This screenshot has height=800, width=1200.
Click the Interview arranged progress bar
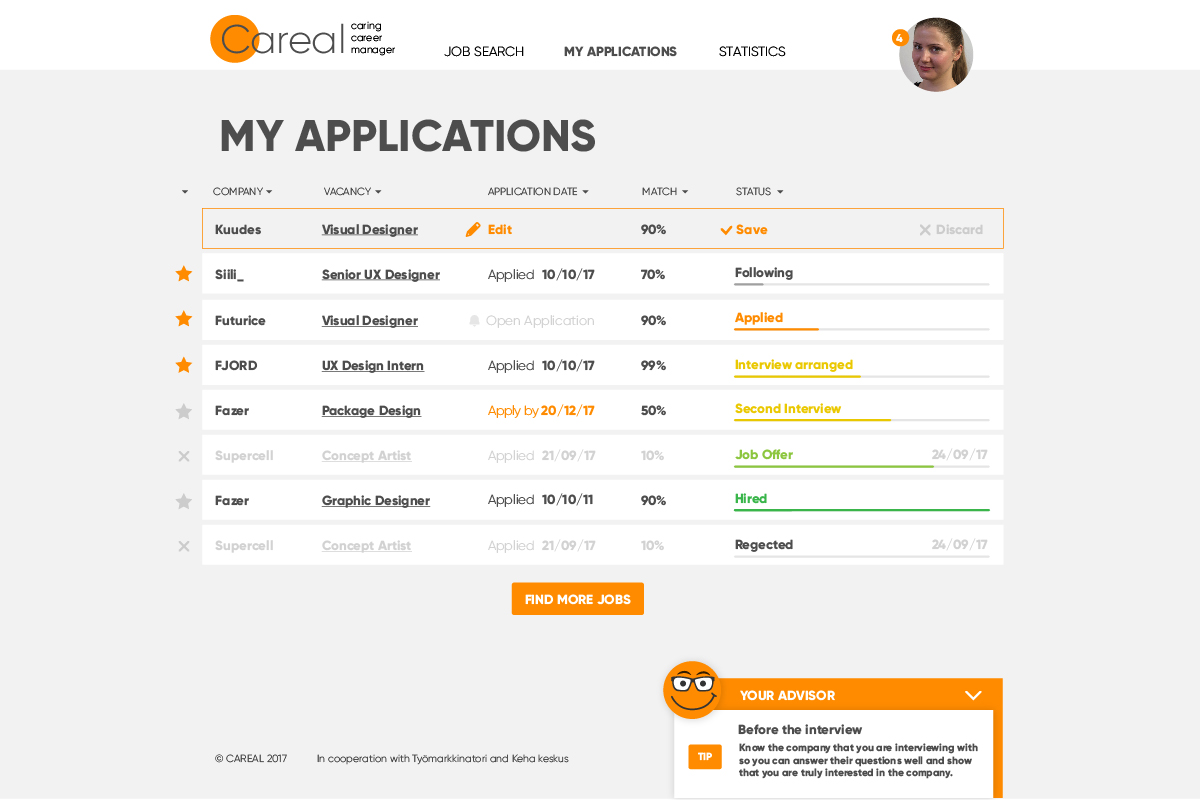pos(862,377)
